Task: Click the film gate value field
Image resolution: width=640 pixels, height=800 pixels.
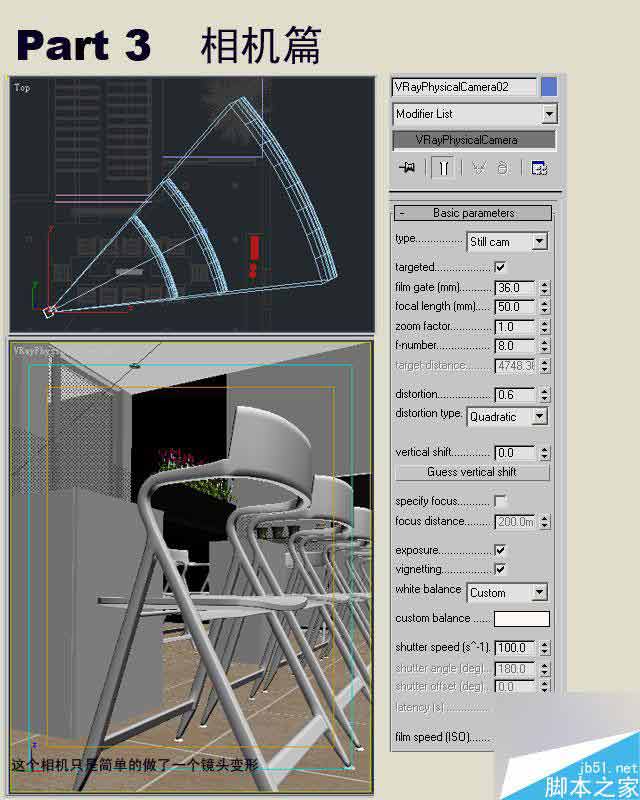Action: [x=515, y=288]
